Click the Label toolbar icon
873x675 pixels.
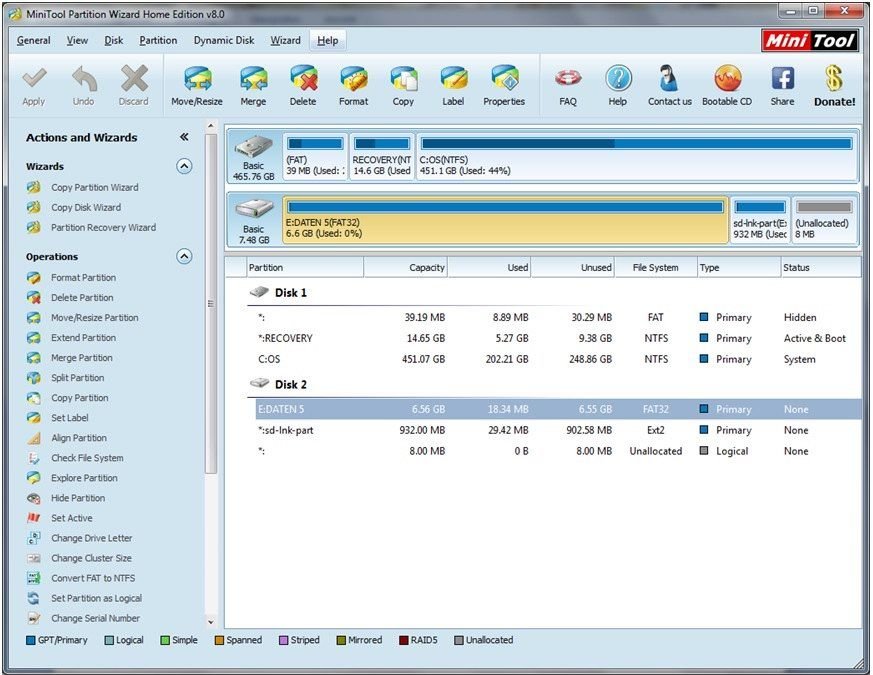(x=454, y=79)
